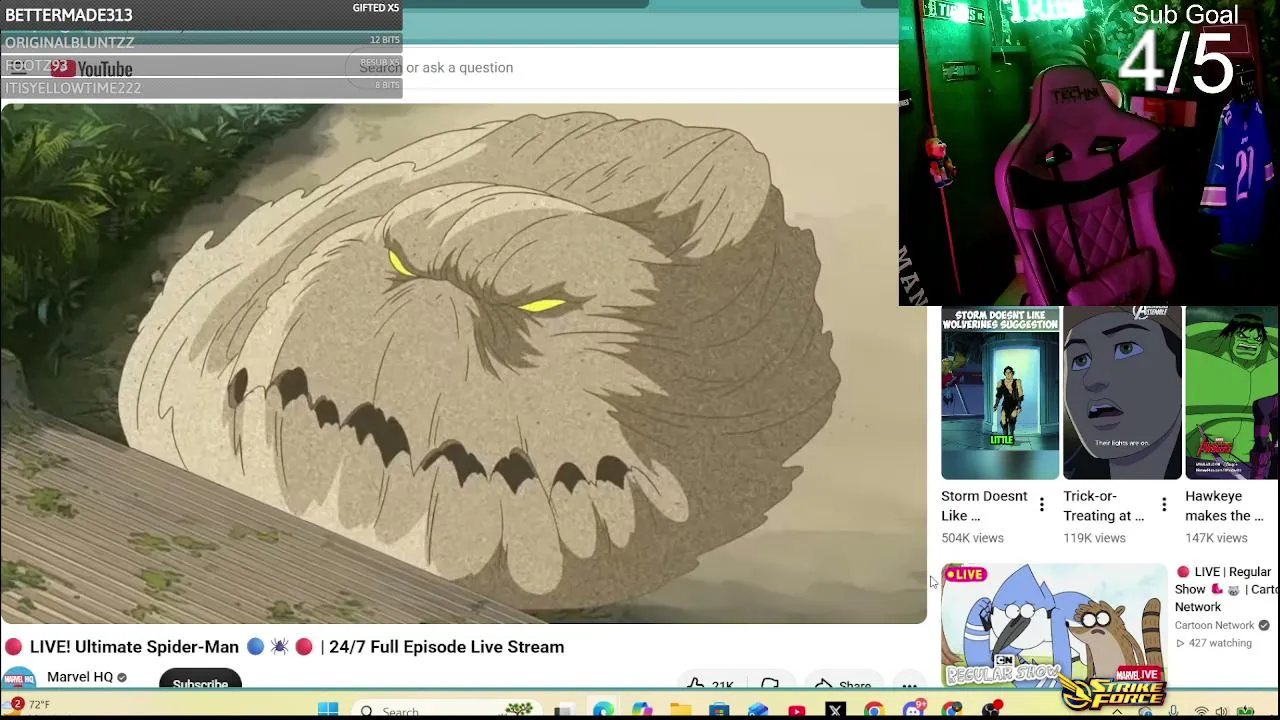Click the 'Trick-or-Treating at ...' title
The image size is (1280, 720).
[1103, 506]
